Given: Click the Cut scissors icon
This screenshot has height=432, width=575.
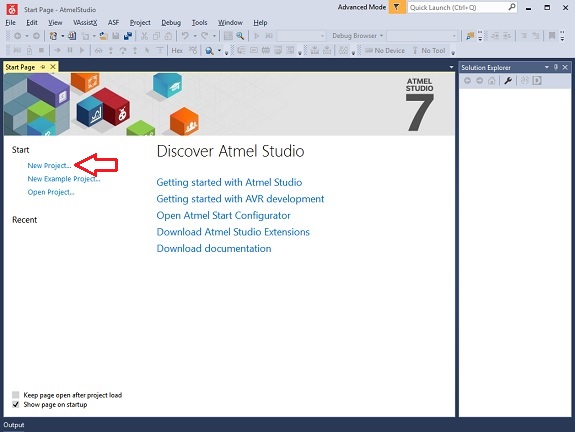Looking at the screenshot, I should tap(144, 36).
